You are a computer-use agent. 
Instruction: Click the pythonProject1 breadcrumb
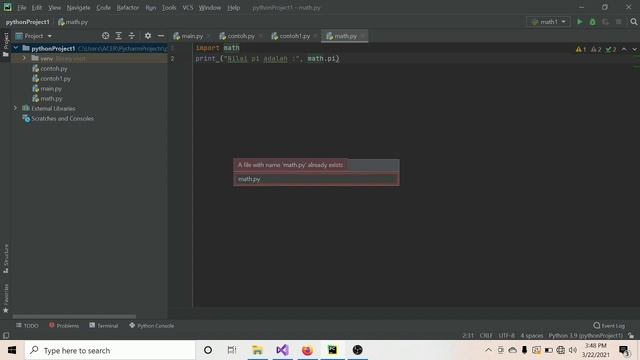[27, 22]
